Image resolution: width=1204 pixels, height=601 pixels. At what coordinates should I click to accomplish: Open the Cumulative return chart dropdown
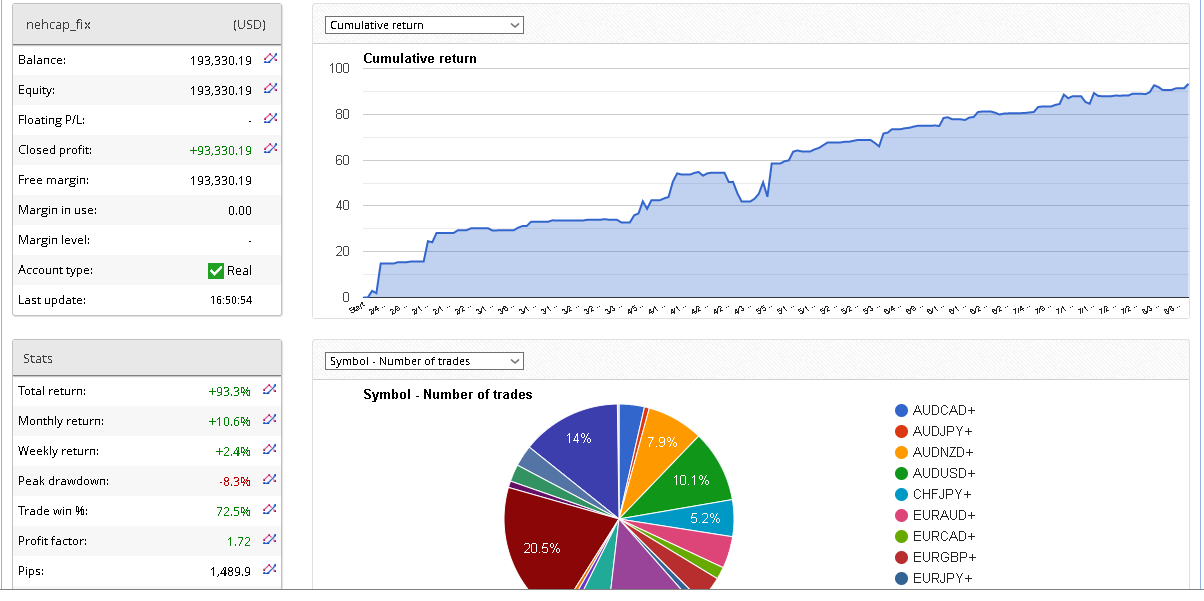[x=424, y=25]
